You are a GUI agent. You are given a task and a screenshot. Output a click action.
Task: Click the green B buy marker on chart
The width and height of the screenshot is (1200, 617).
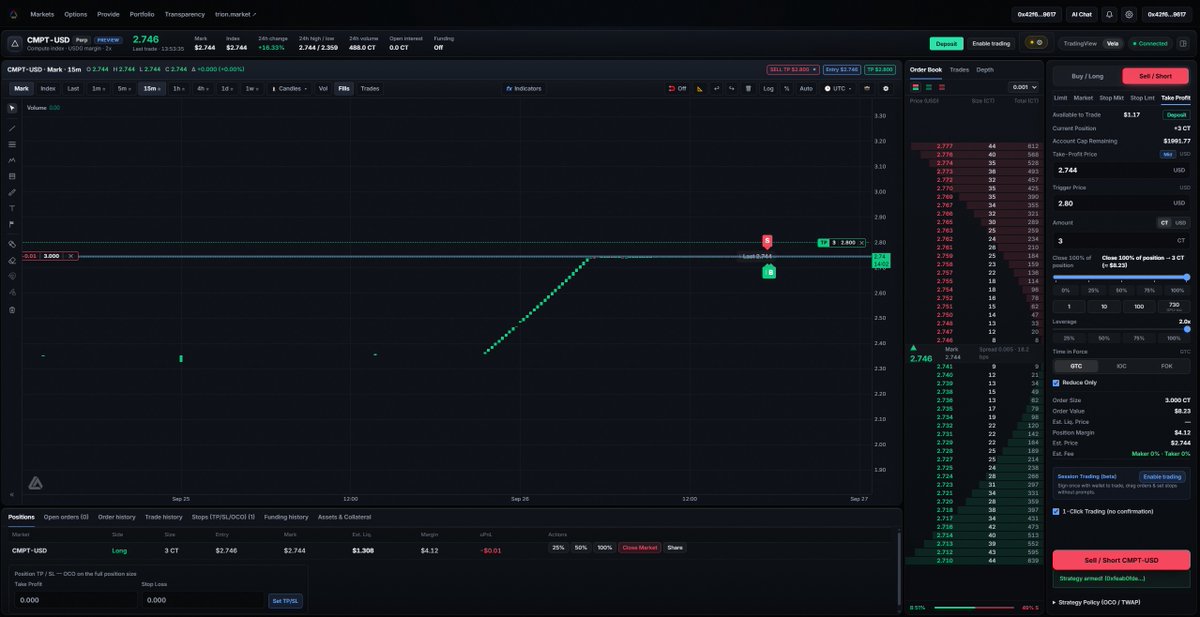768,271
